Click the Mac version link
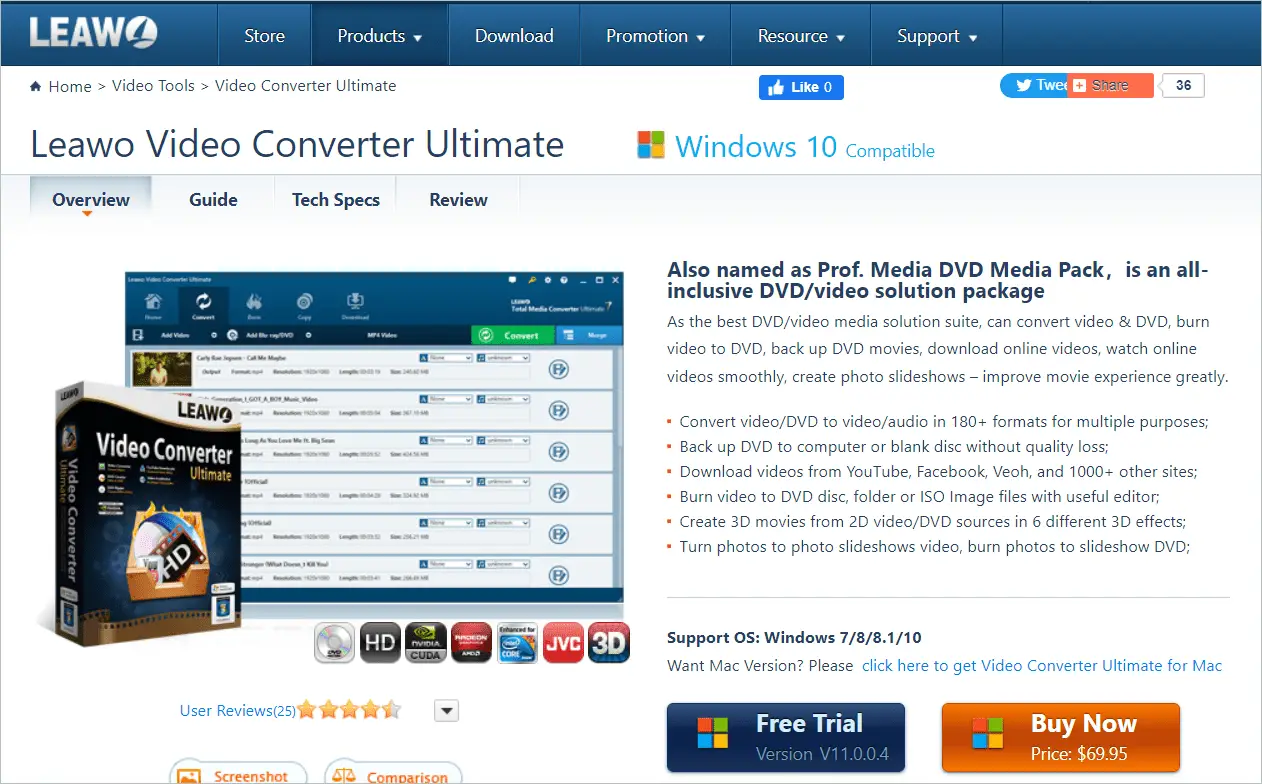Screen dimensions: 1262x784 [x=1042, y=665]
